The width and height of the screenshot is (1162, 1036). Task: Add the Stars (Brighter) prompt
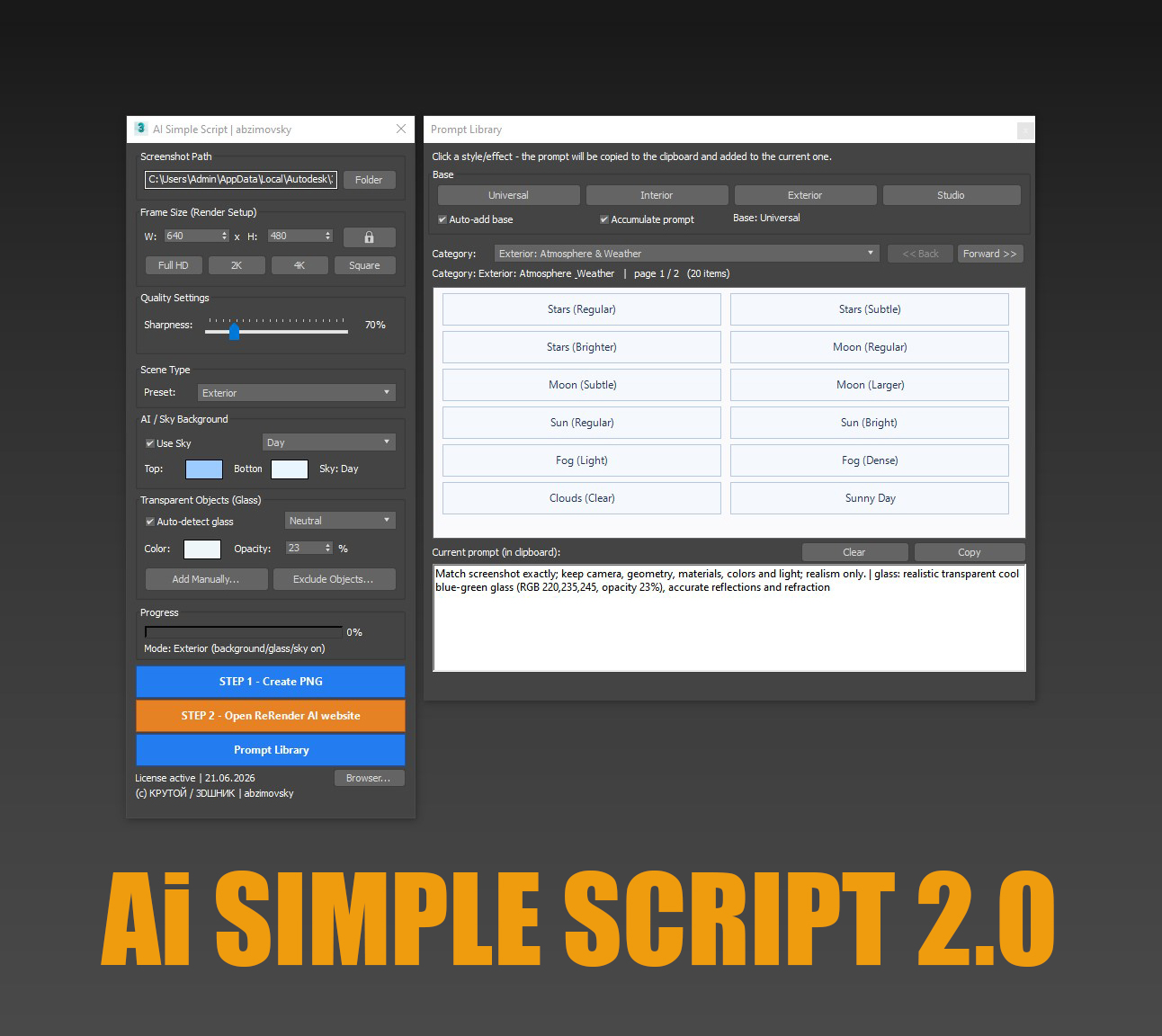tap(582, 347)
